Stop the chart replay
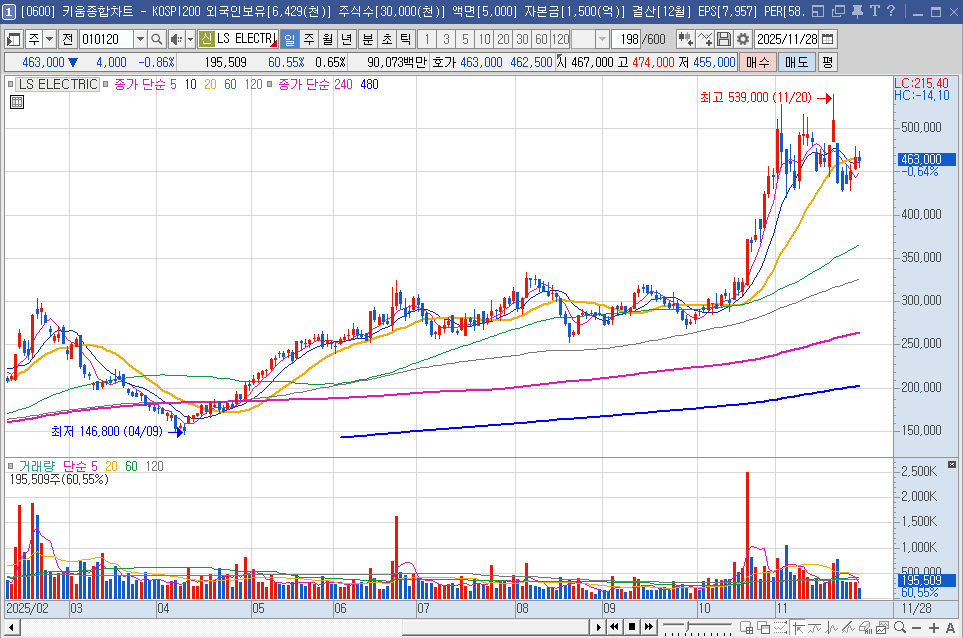963x638 pixels. pos(632,628)
